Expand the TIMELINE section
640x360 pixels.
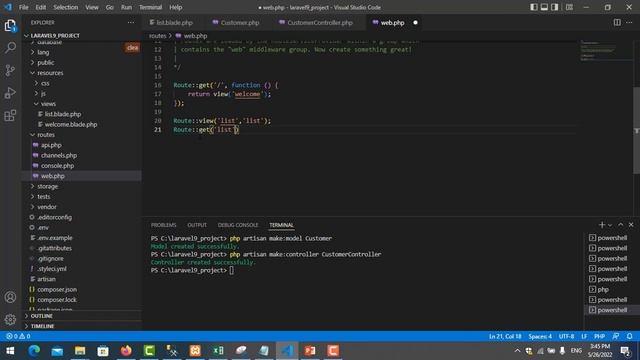[42, 326]
